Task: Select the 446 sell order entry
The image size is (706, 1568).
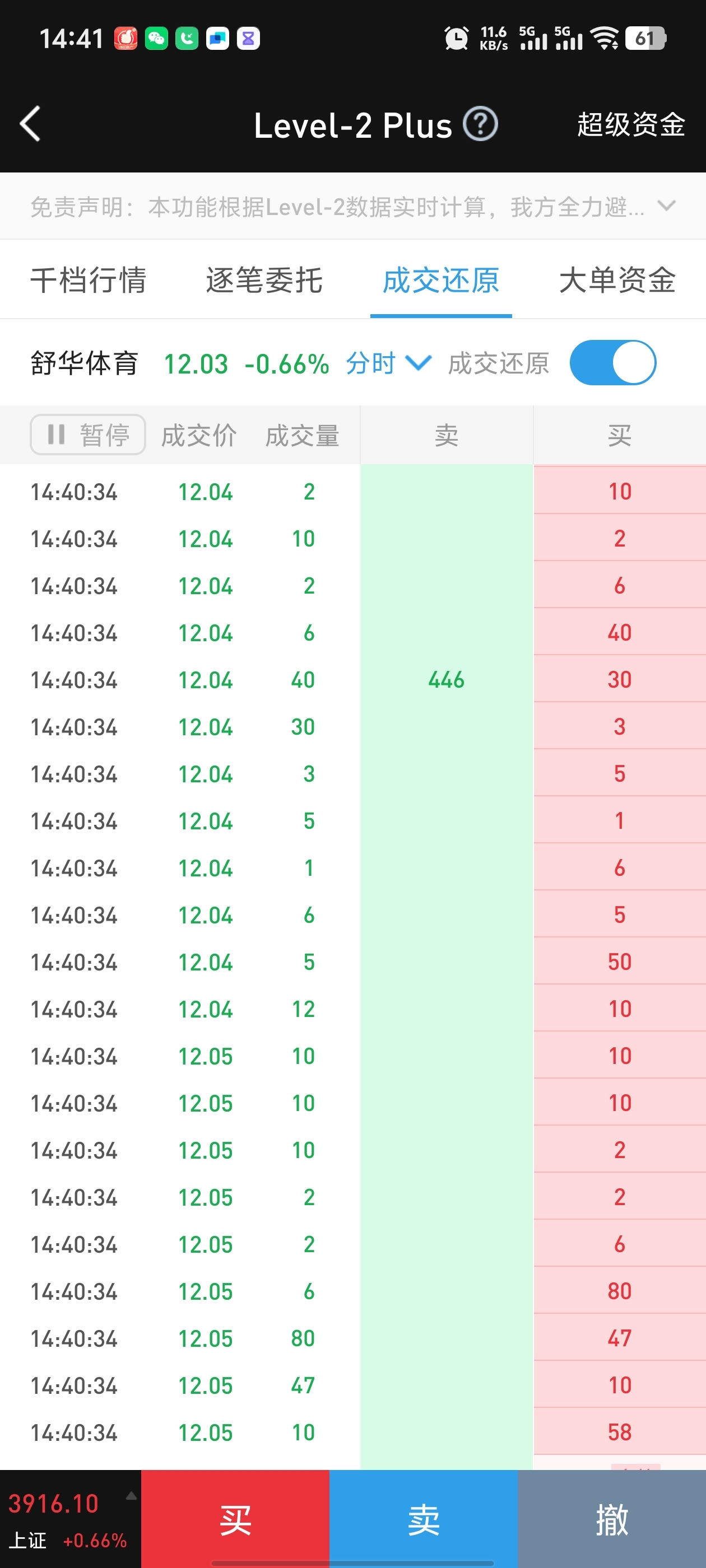Action: tap(447, 679)
